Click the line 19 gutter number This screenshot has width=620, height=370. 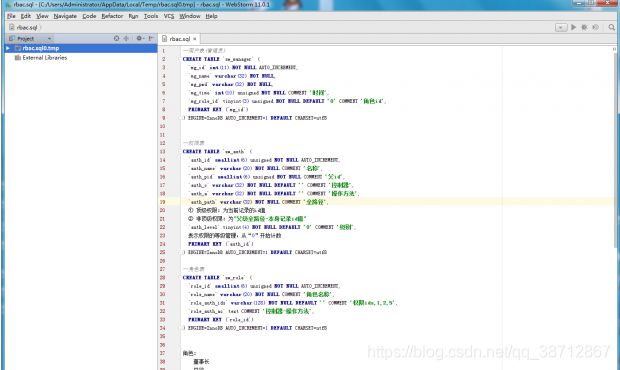coord(162,202)
